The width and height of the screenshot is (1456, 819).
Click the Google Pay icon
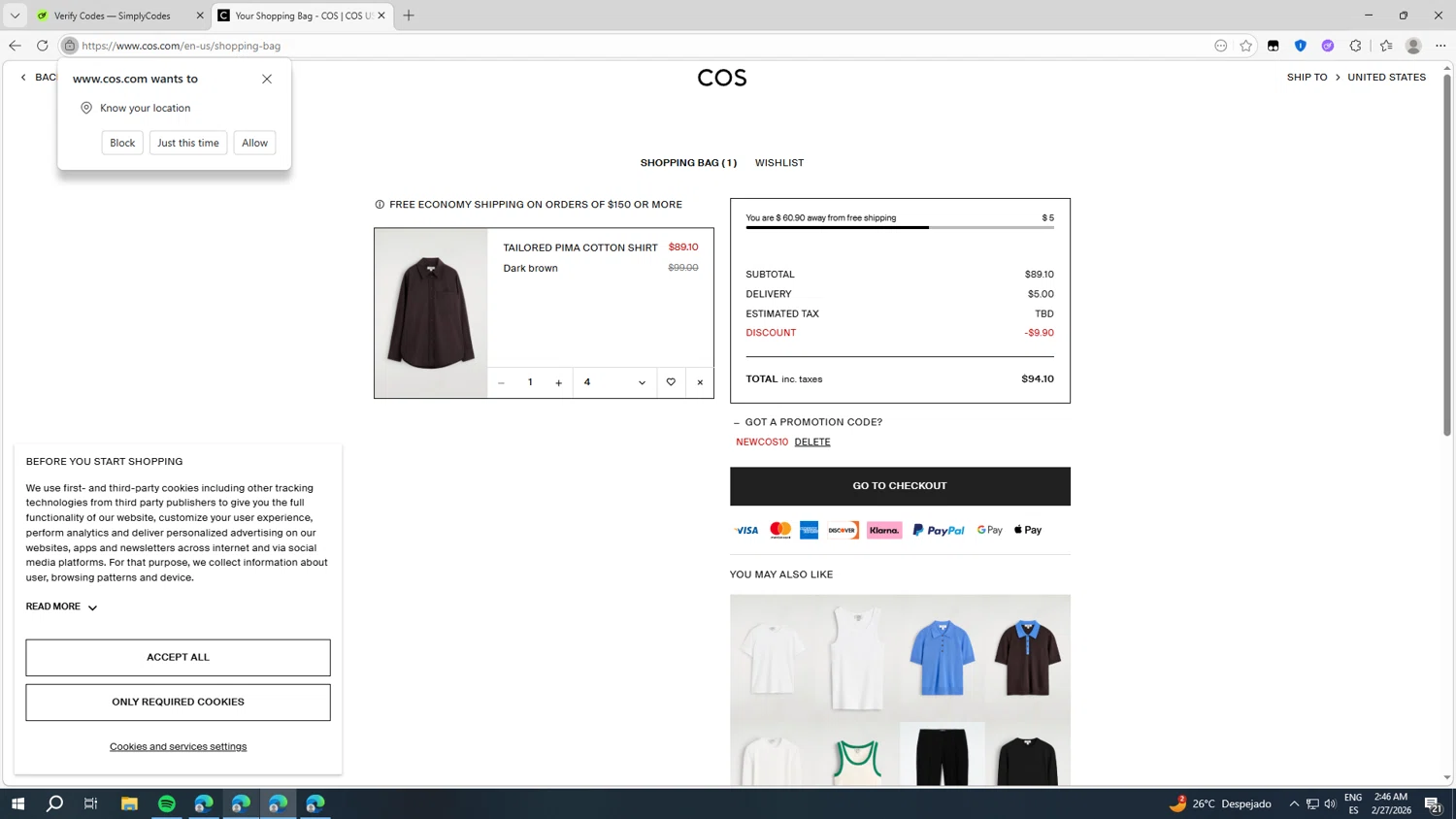click(x=990, y=531)
